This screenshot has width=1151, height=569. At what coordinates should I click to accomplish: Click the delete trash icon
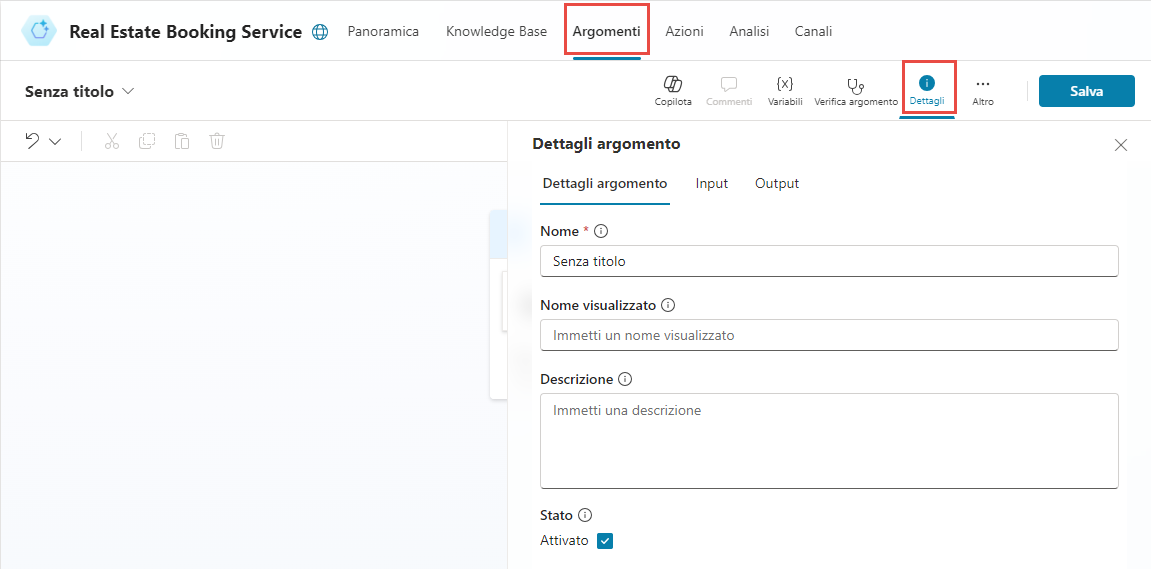(x=217, y=141)
